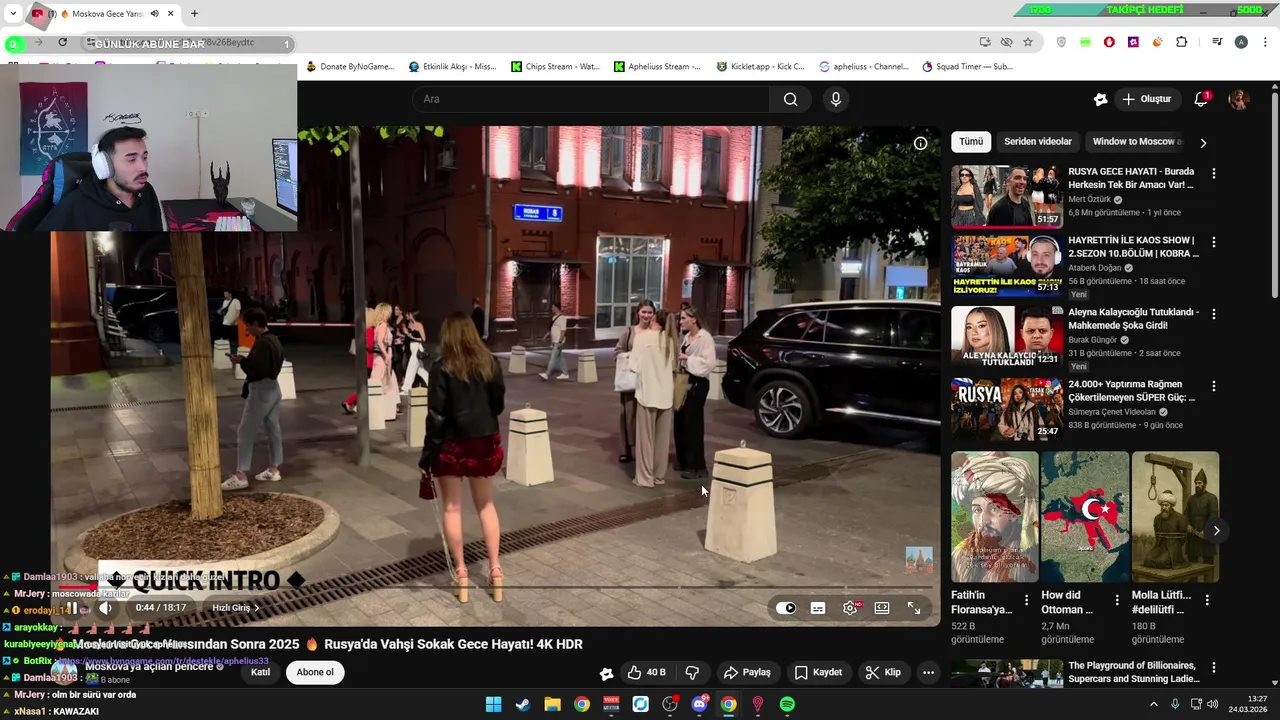Select the Tümü filter chip
The image size is (1280, 720).
click(x=971, y=142)
